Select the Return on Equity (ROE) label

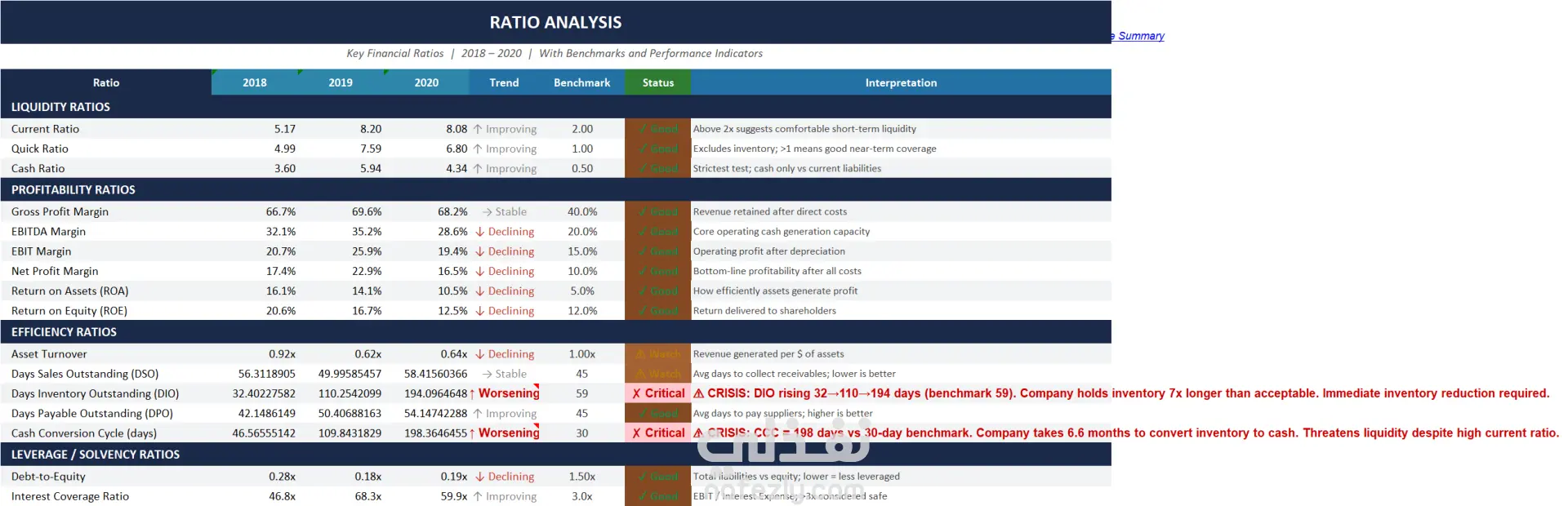click(x=69, y=311)
